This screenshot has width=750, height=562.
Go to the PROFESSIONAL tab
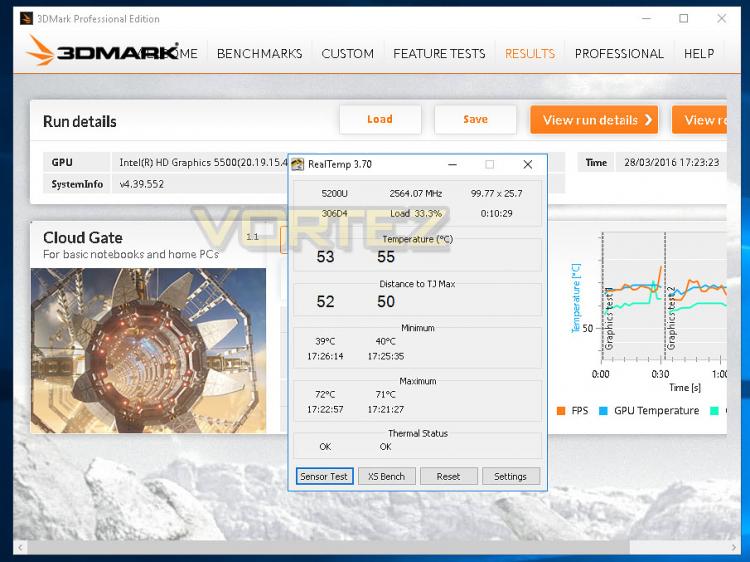[x=619, y=54]
